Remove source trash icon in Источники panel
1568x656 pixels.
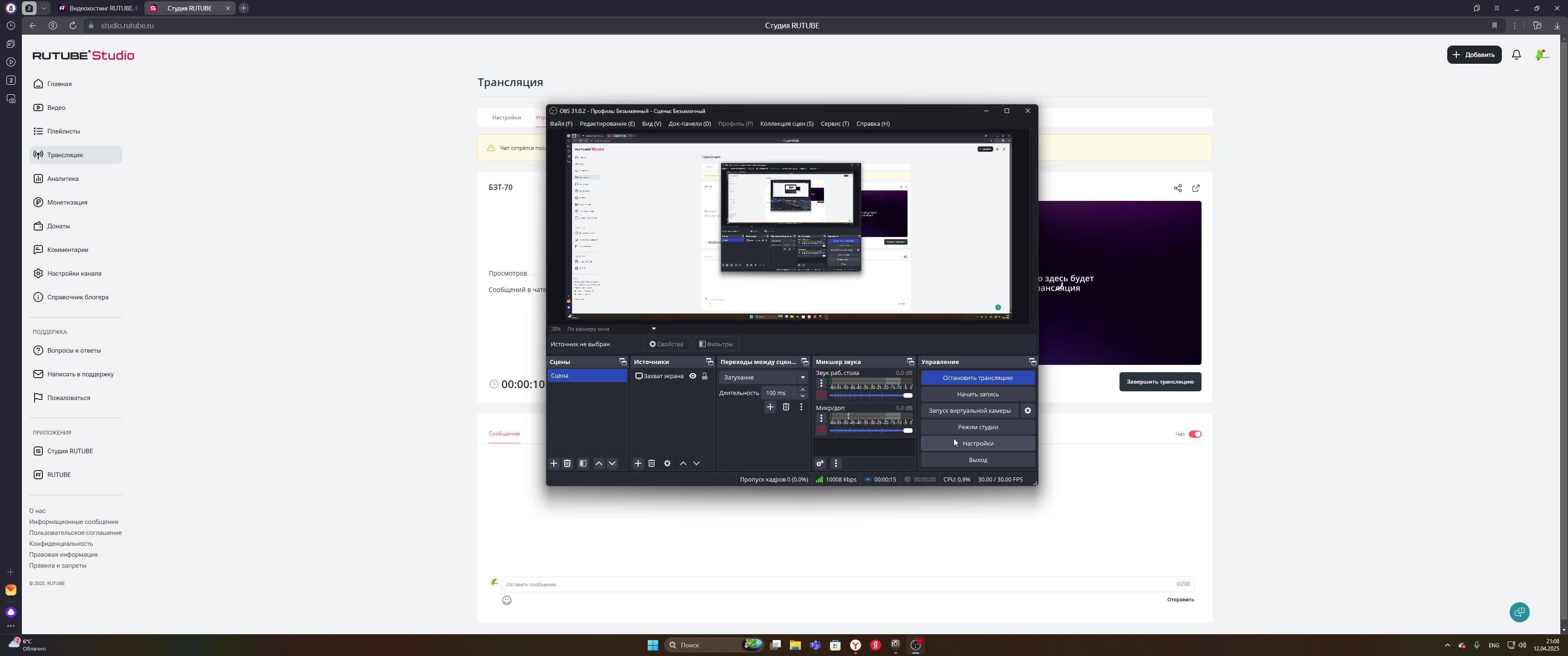[651, 464]
